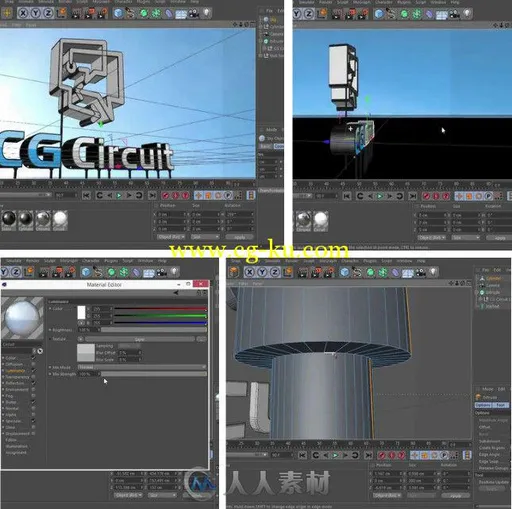Go to start frame in CG Circuit timeline
Image resolution: width=512 pixels, height=509 pixels.
click(86, 196)
